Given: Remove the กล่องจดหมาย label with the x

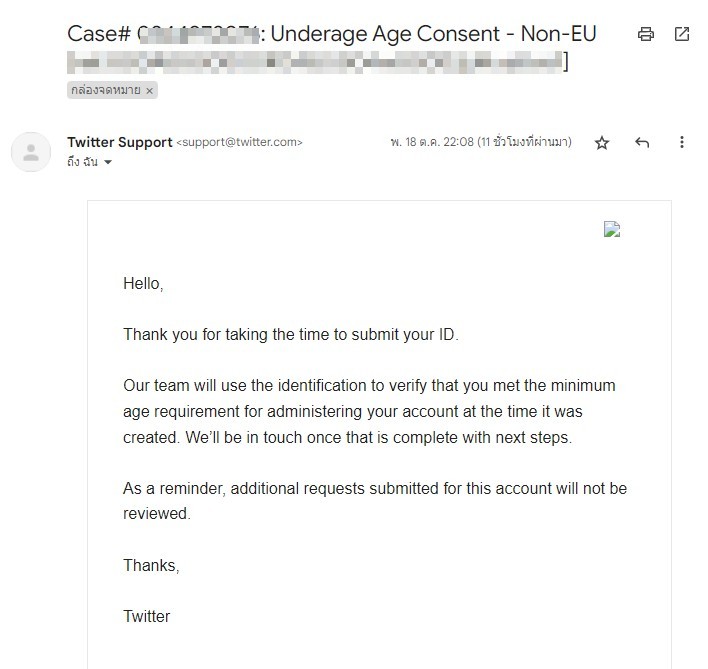Looking at the screenshot, I should (x=149, y=91).
